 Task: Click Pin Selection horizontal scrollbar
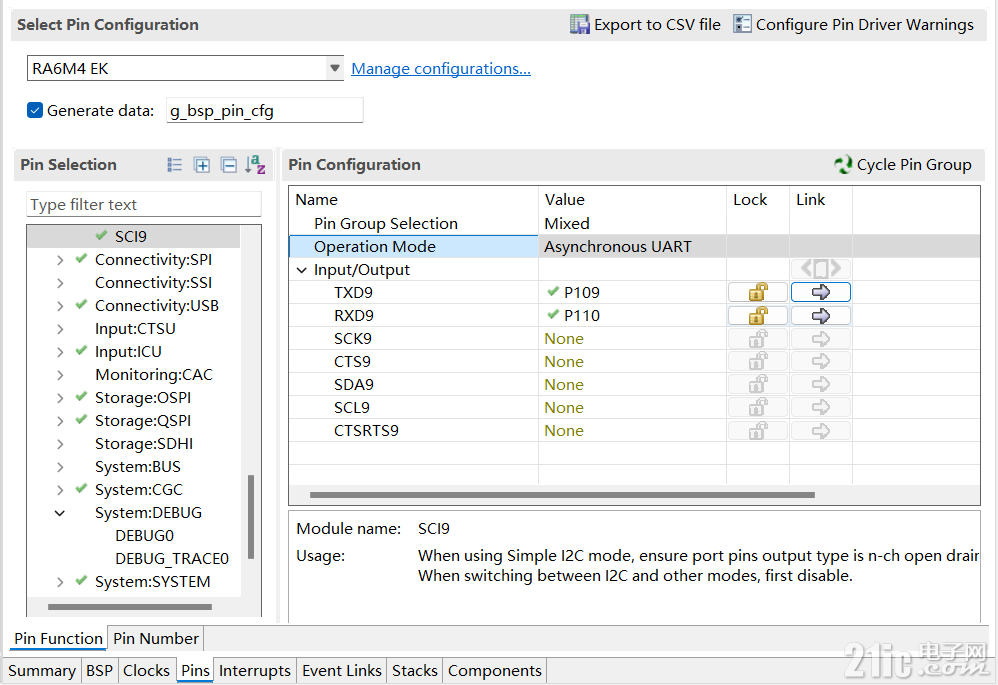130,607
